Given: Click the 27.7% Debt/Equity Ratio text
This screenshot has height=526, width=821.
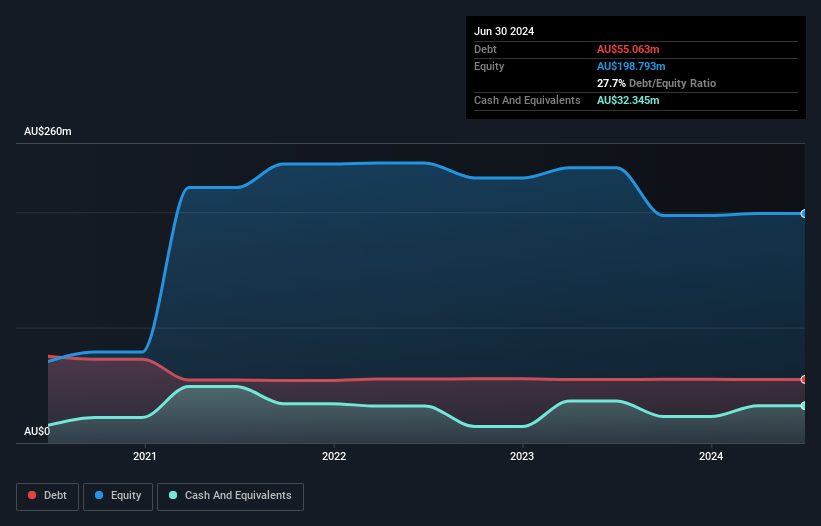Looking at the screenshot, I should pyautogui.click(x=656, y=83).
